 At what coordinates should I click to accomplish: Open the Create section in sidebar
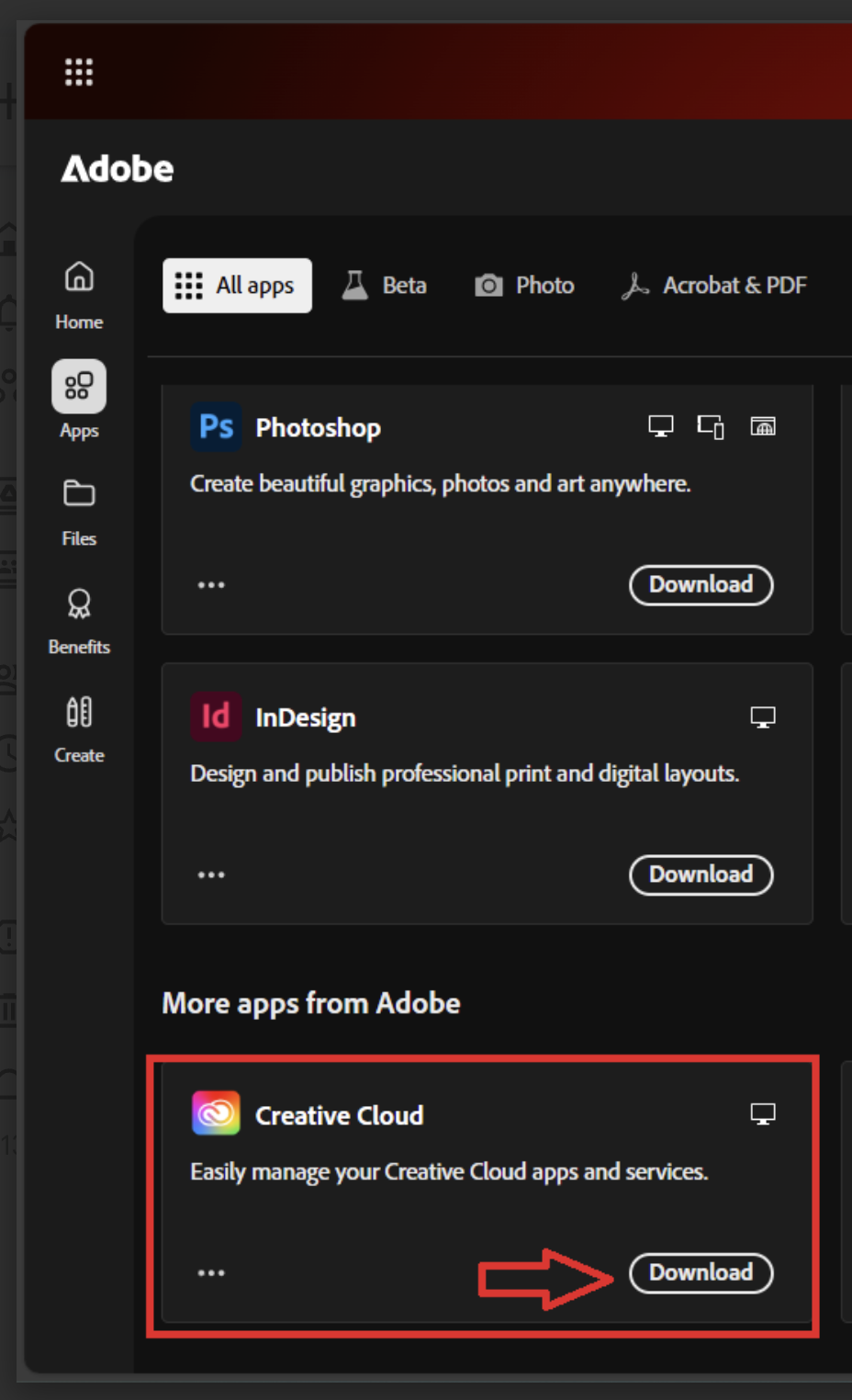[78, 712]
